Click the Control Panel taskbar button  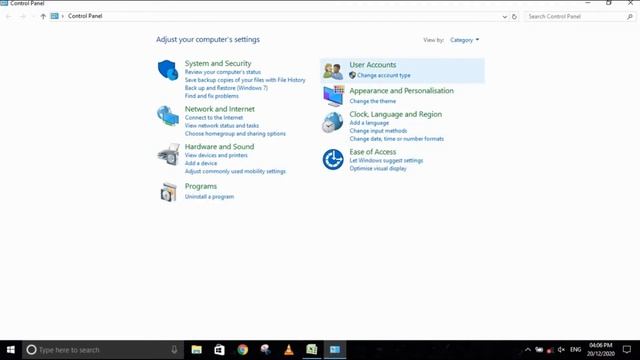point(335,350)
